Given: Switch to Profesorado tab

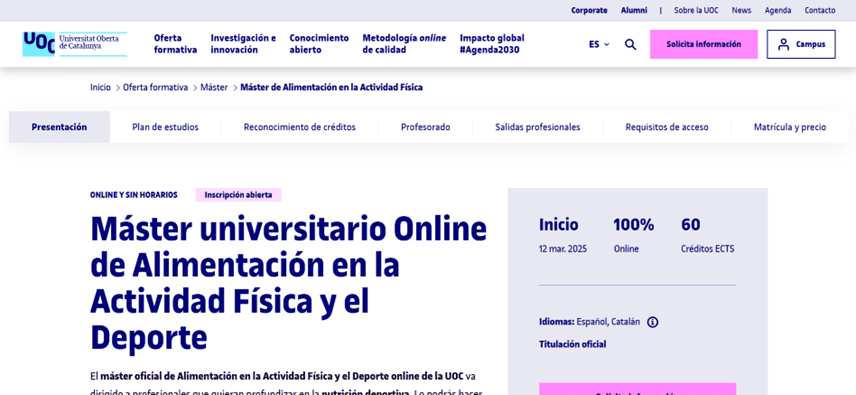Looking at the screenshot, I should (425, 127).
